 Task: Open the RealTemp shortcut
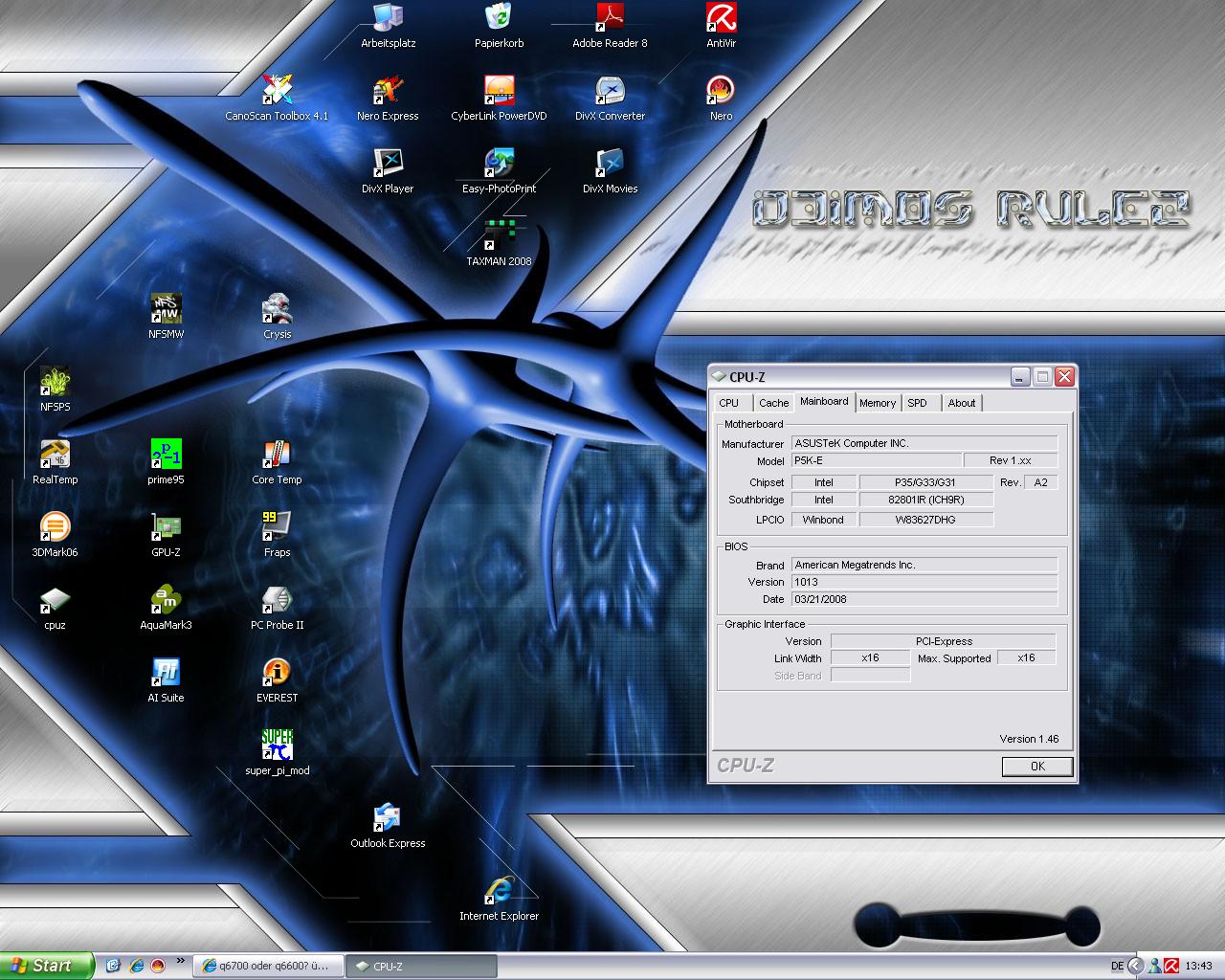(55, 462)
